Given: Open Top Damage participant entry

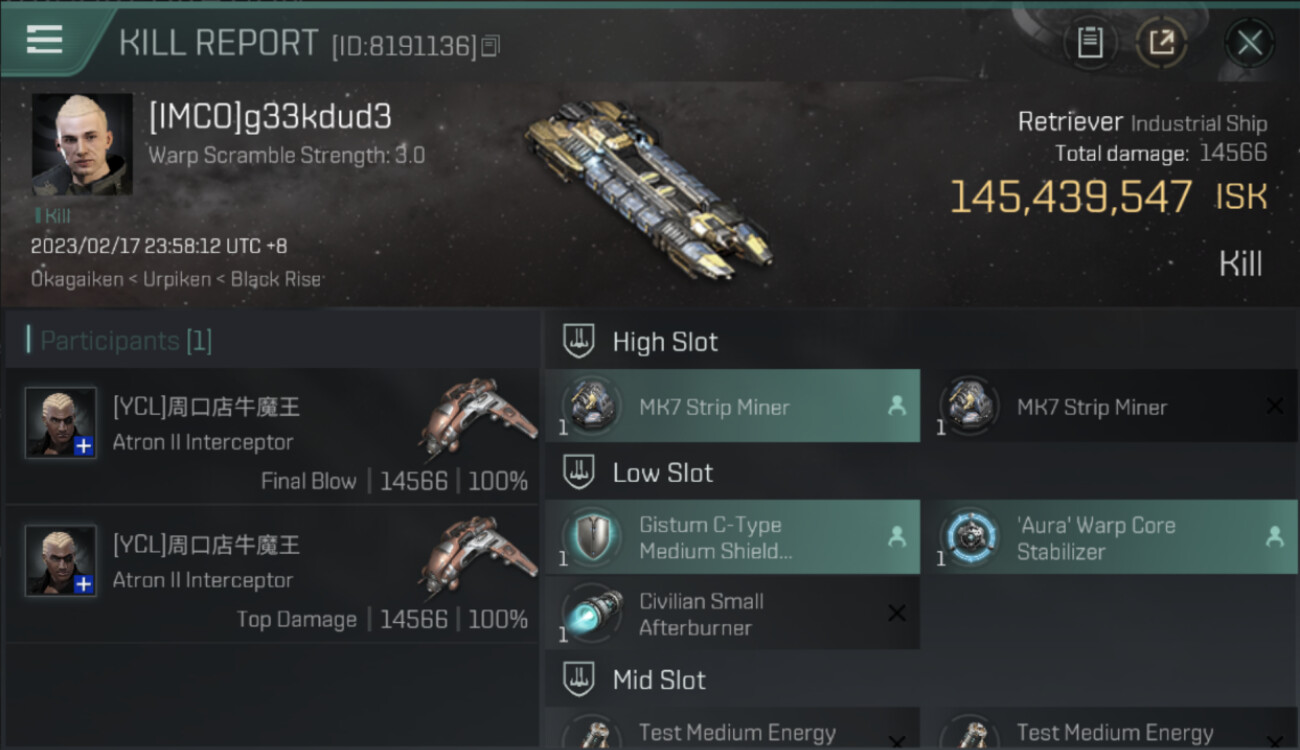Looking at the screenshot, I should click(272, 573).
